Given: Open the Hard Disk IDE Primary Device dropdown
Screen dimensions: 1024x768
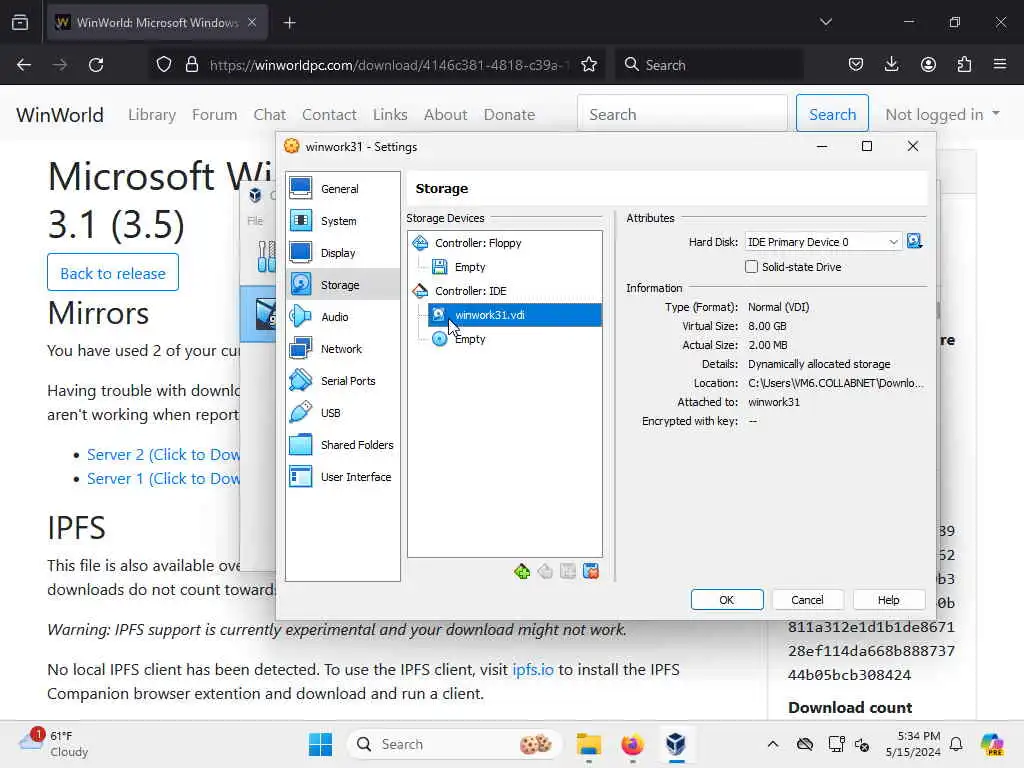Looking at the screenshot, I should pyautogui.click(x=823, y=242).
